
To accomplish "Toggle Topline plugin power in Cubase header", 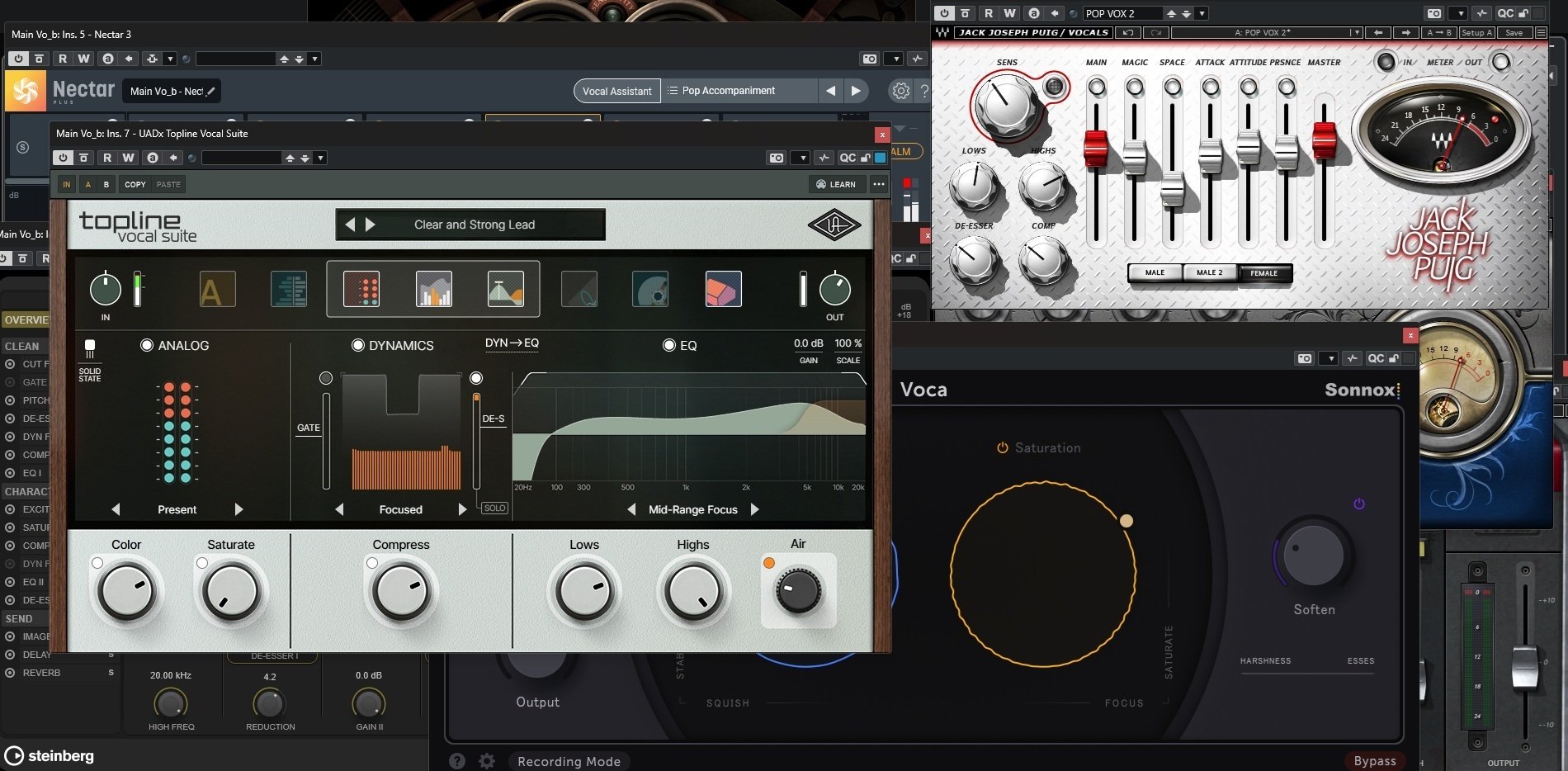I will 63,158.
